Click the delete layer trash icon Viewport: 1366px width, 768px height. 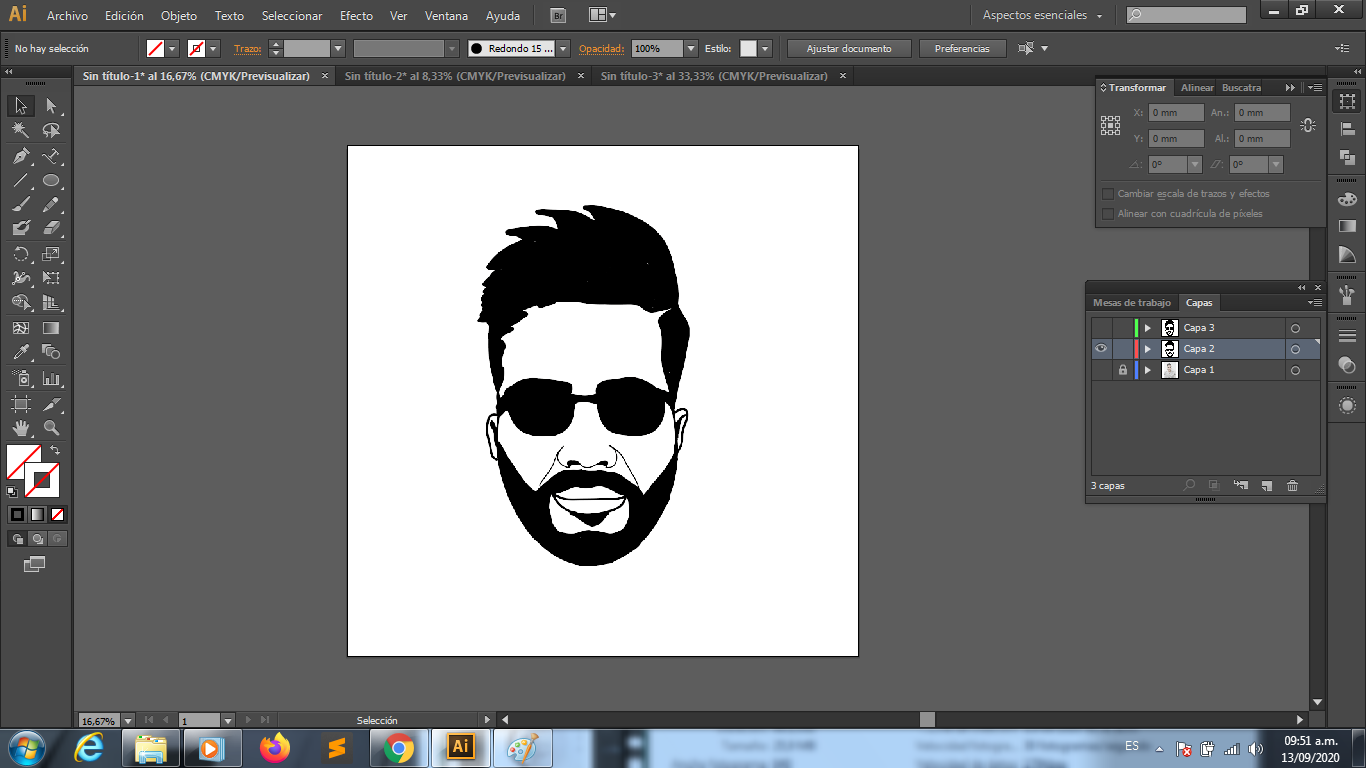(1292, 485)
